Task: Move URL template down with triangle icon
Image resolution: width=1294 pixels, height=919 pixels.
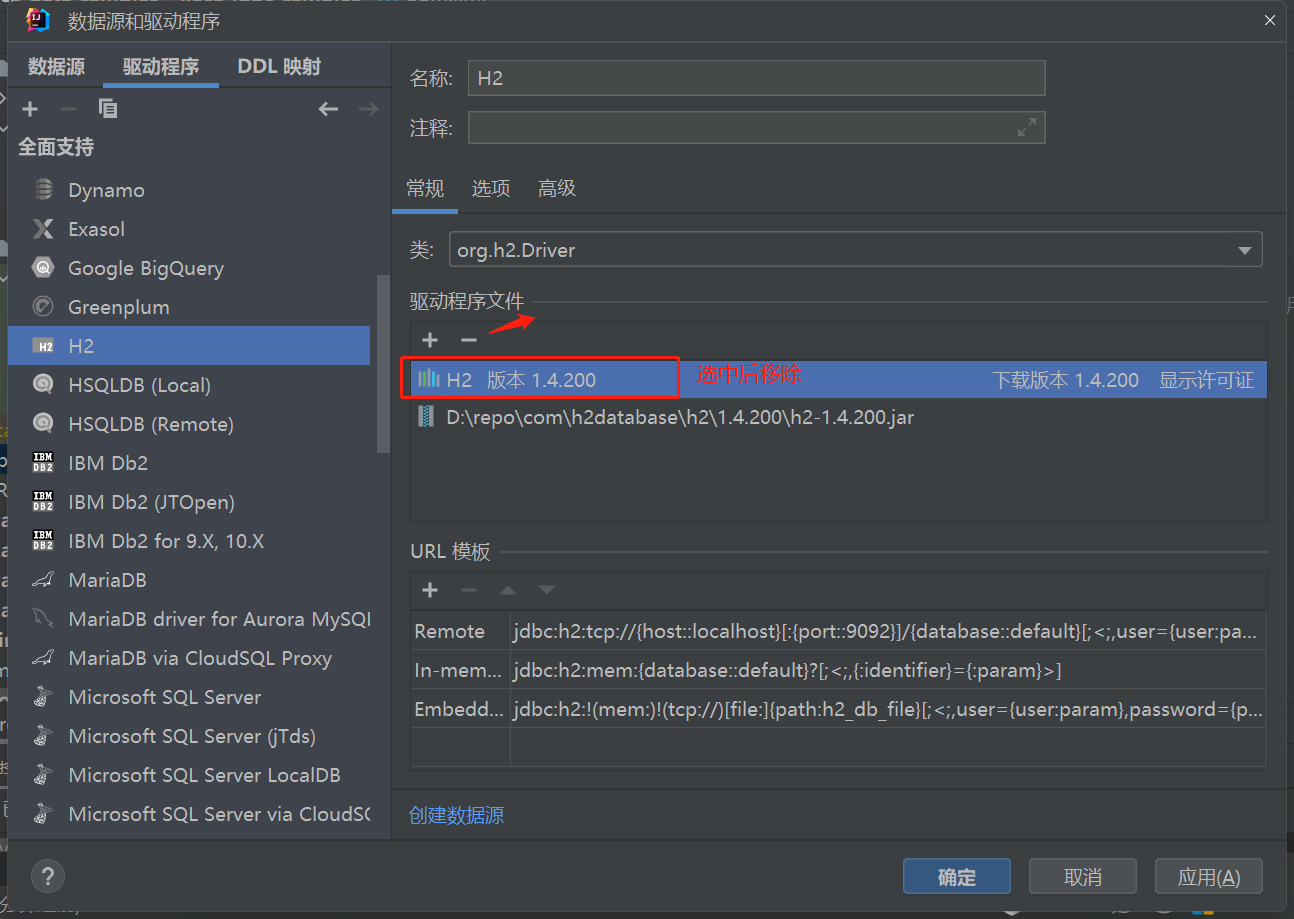Action: click(546, 590)
